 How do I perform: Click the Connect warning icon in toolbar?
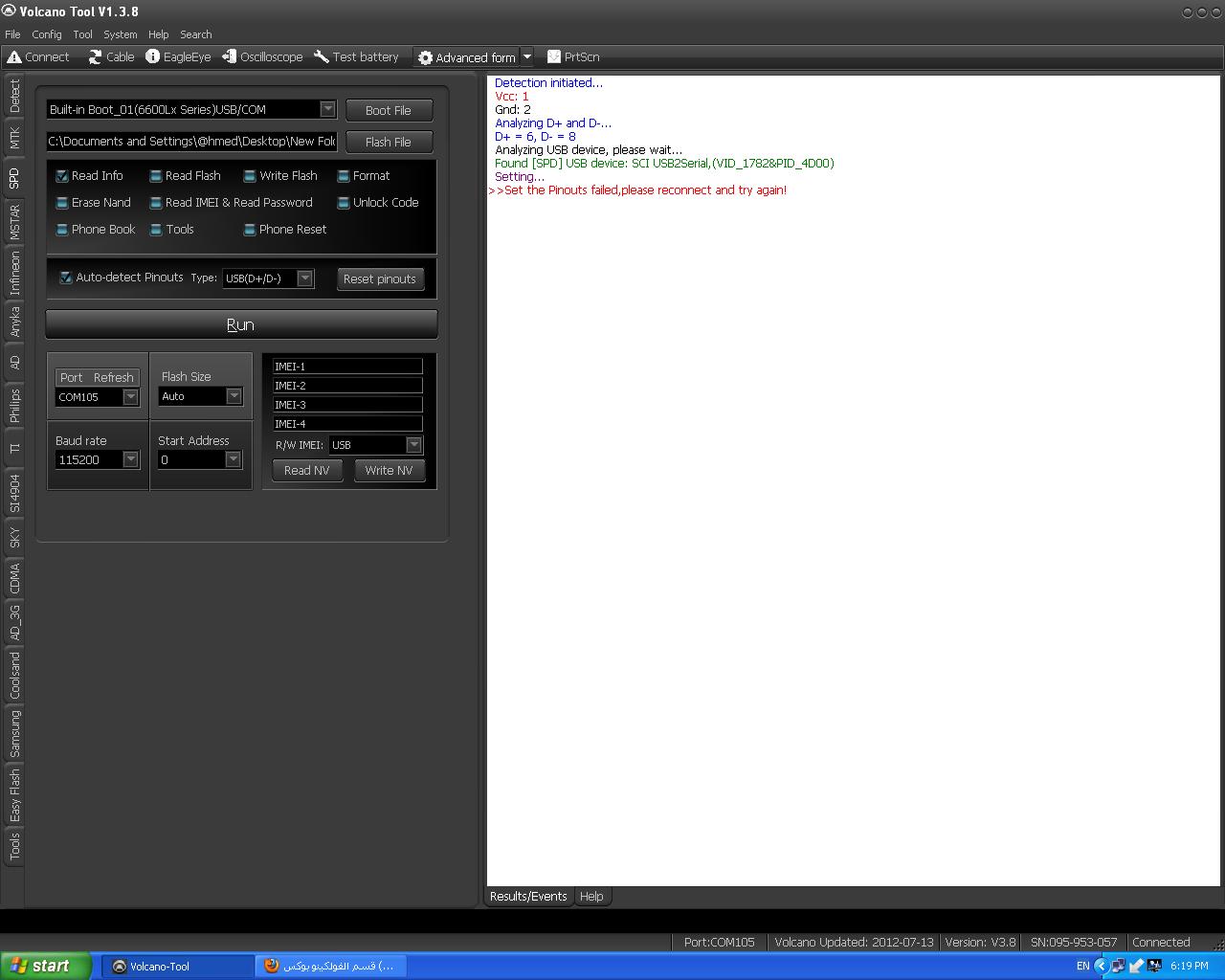coord(13,57)
